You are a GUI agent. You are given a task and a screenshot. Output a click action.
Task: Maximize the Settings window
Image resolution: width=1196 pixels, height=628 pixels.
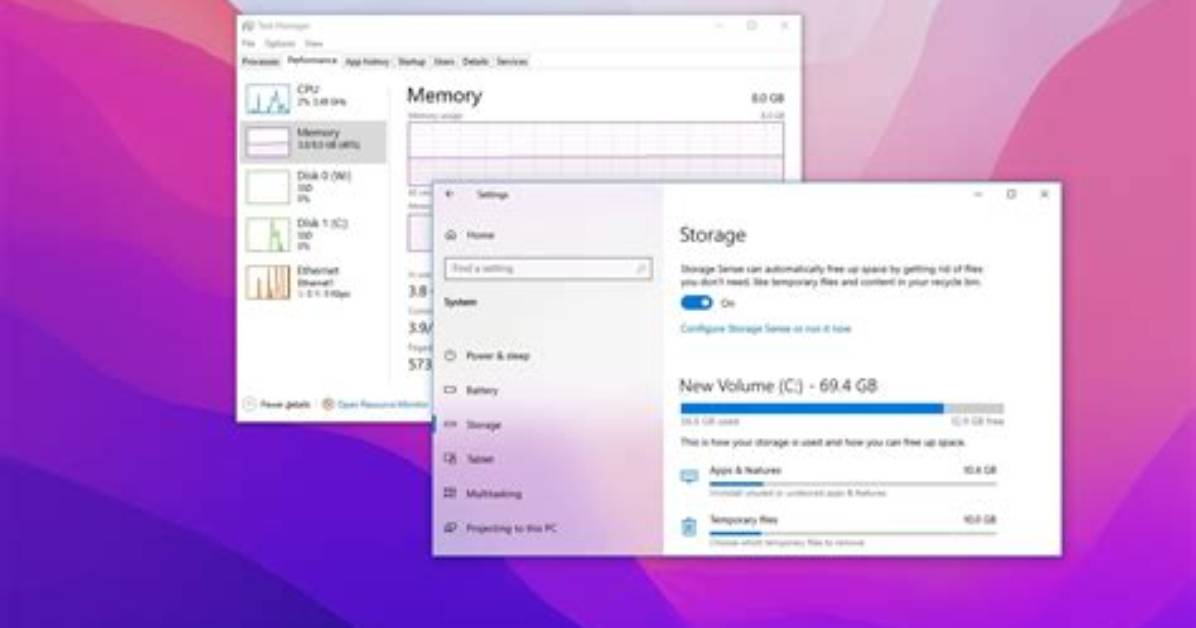tap(1011, 195)
